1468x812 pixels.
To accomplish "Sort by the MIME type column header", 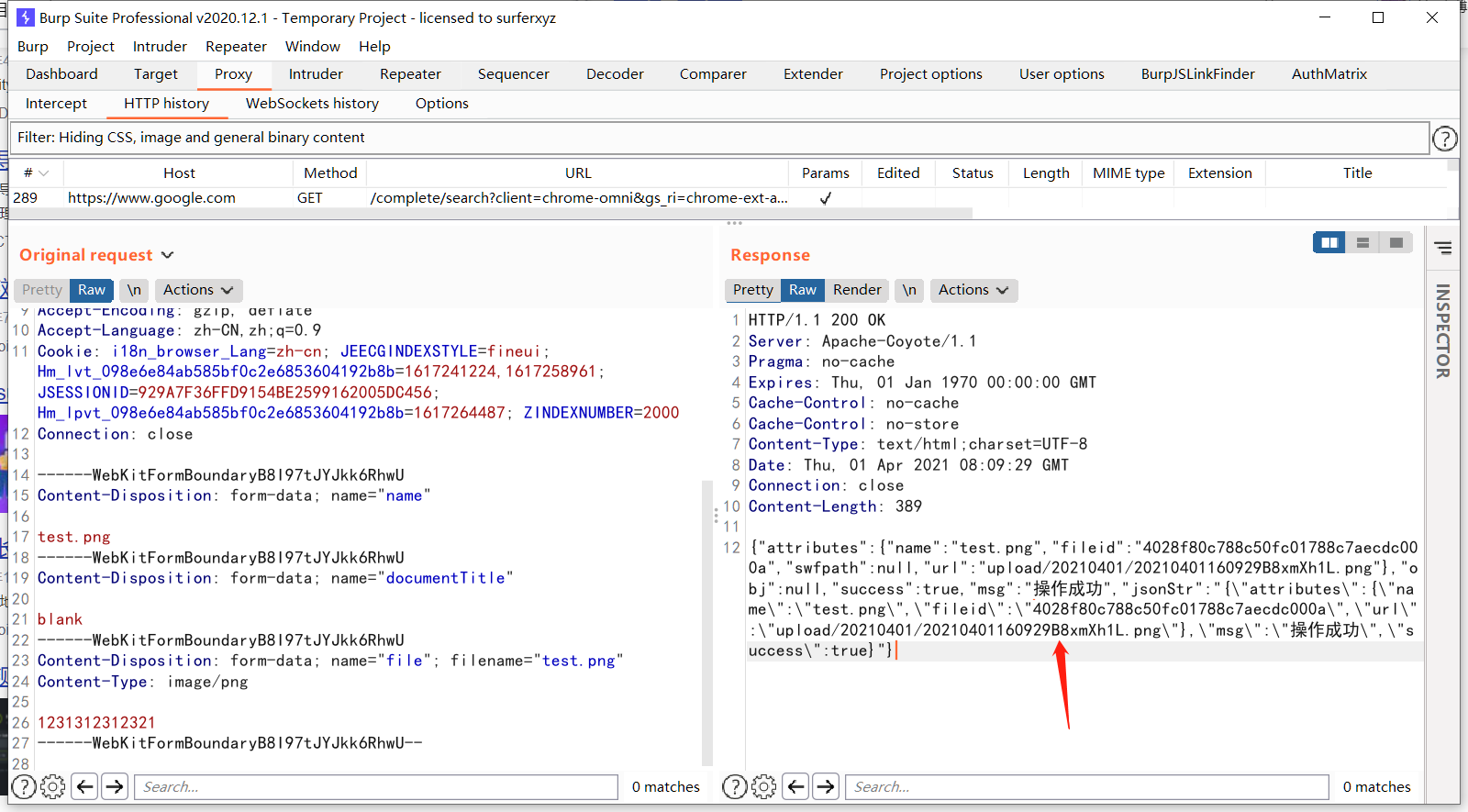I will point(1129,173).
